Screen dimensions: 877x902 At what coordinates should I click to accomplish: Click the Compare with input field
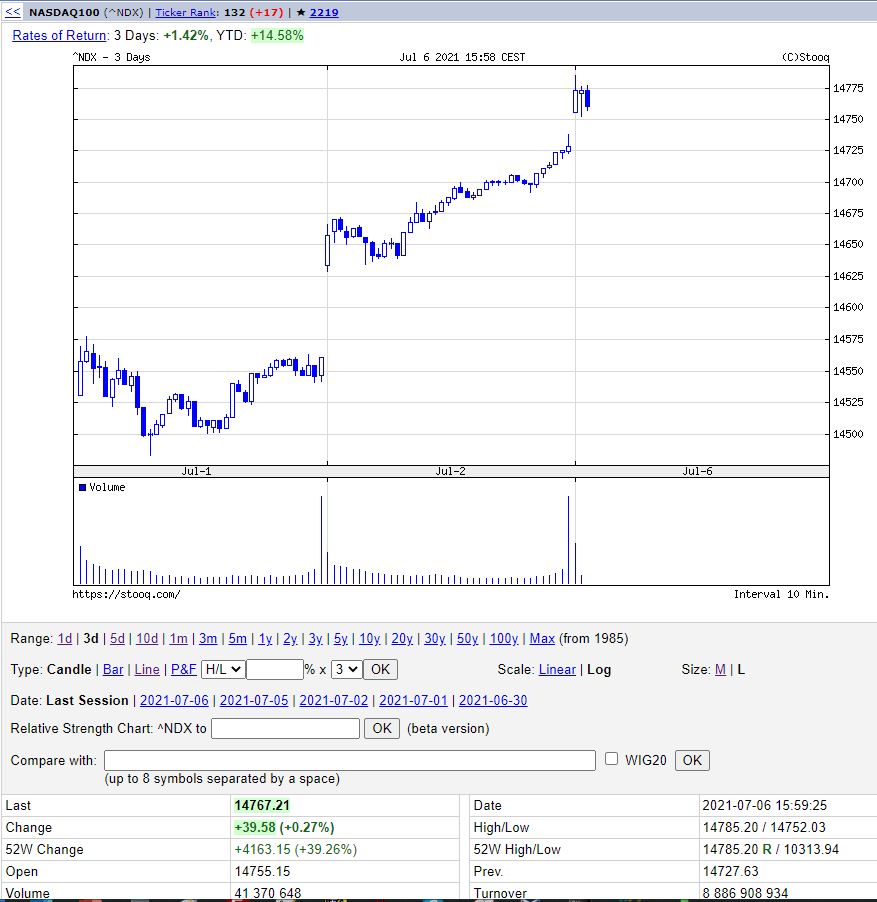[x=350, y=760]
